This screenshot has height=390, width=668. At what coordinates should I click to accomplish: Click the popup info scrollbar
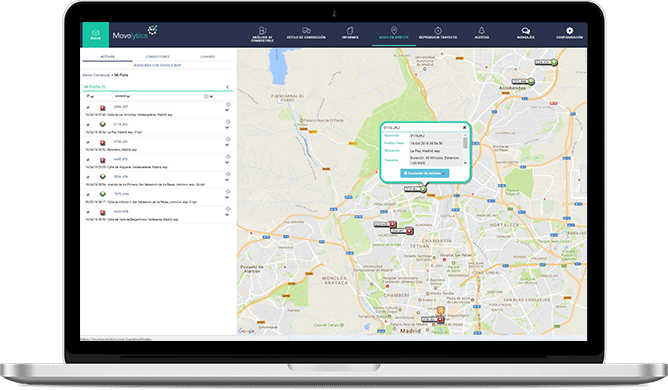(x=465, y=149)
